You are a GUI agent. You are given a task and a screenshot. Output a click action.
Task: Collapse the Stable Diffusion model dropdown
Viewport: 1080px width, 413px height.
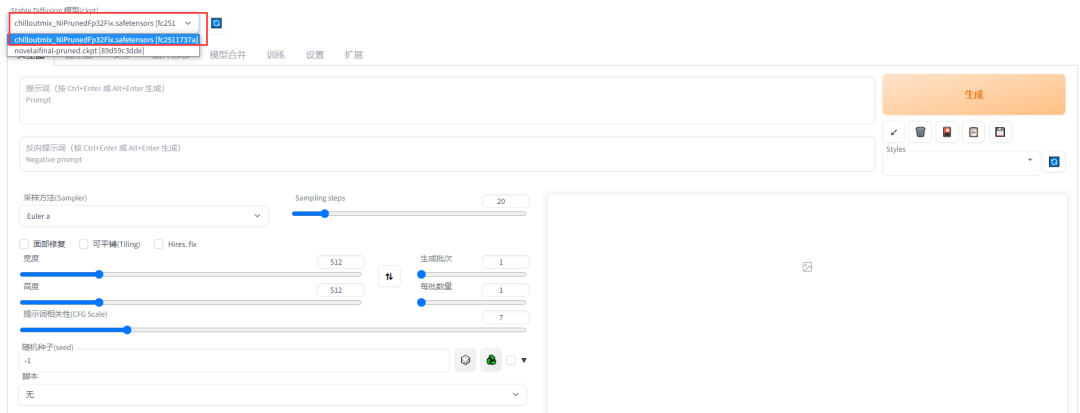(187, 23)
